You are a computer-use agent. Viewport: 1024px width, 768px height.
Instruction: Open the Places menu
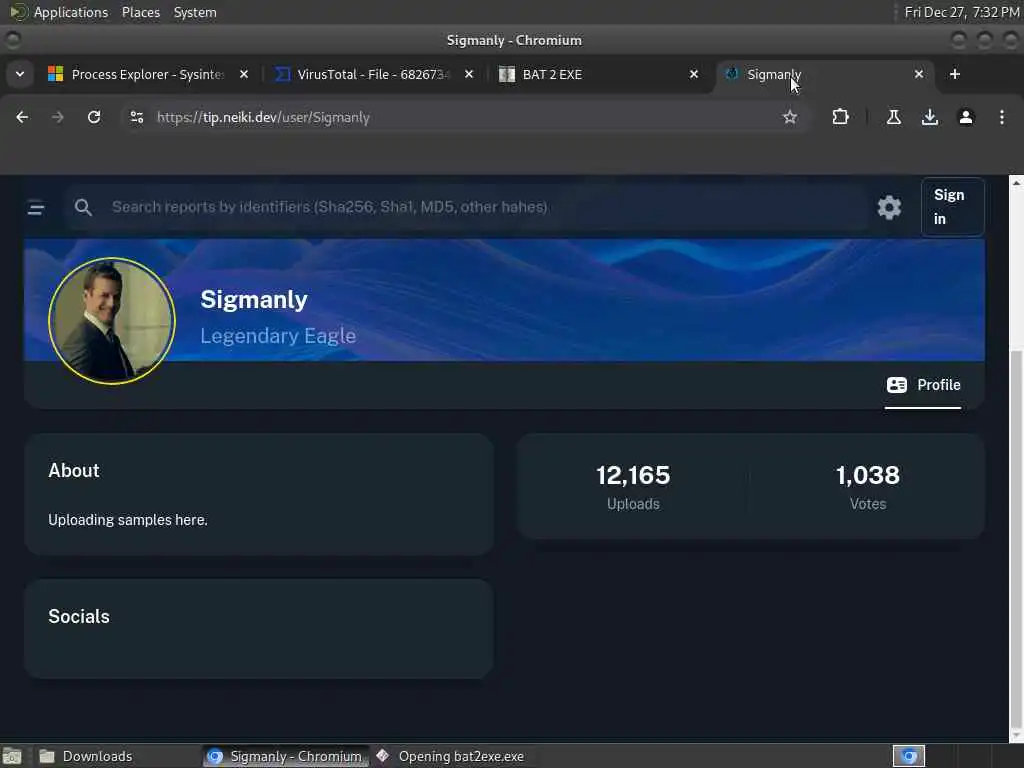pos(140,12)
